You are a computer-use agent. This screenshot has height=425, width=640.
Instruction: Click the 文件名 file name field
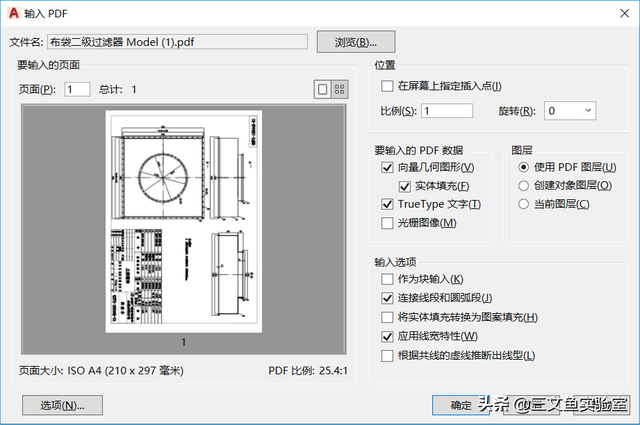(x=178, y=42)
